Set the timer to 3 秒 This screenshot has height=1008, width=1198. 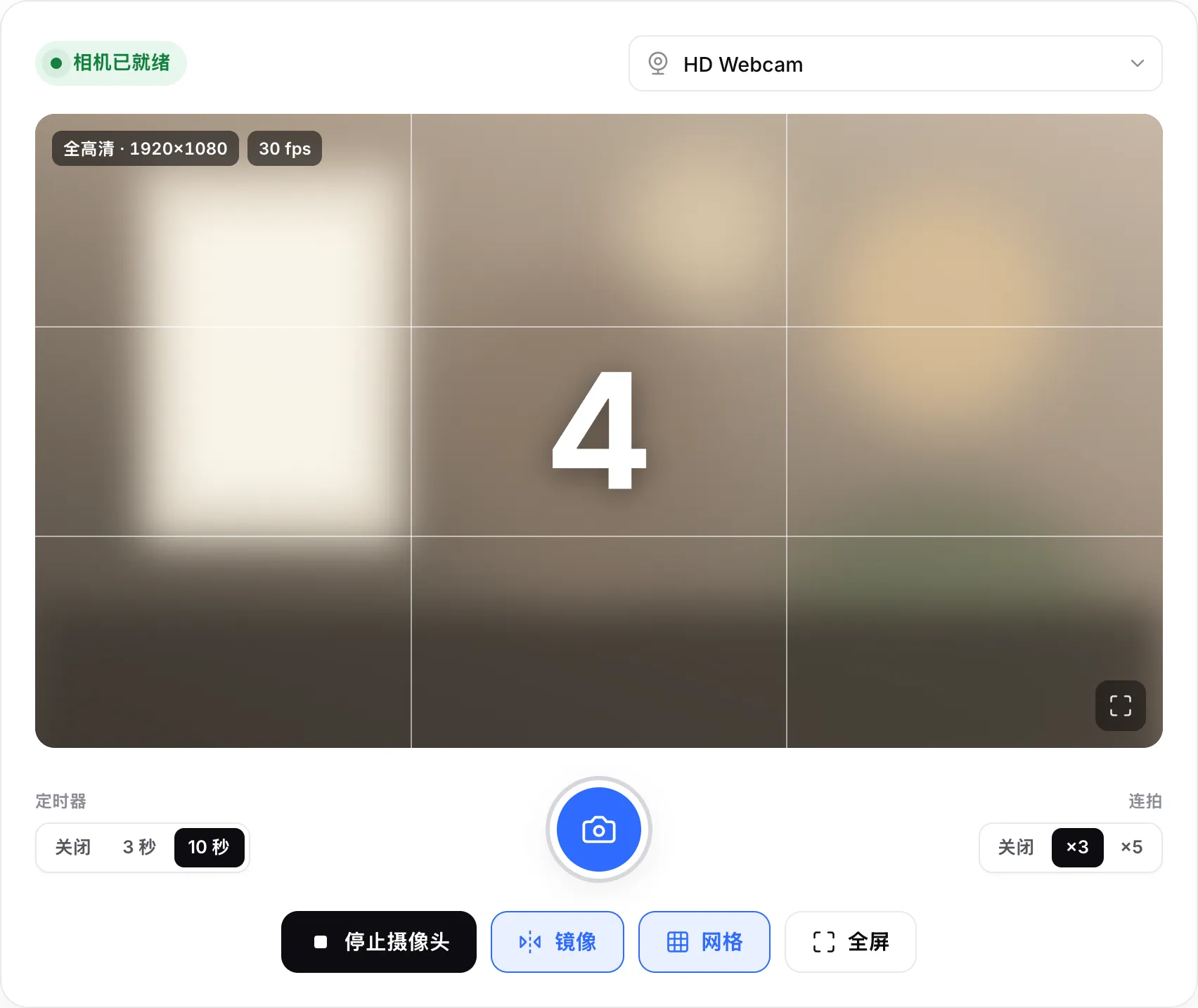pos(139,848)
